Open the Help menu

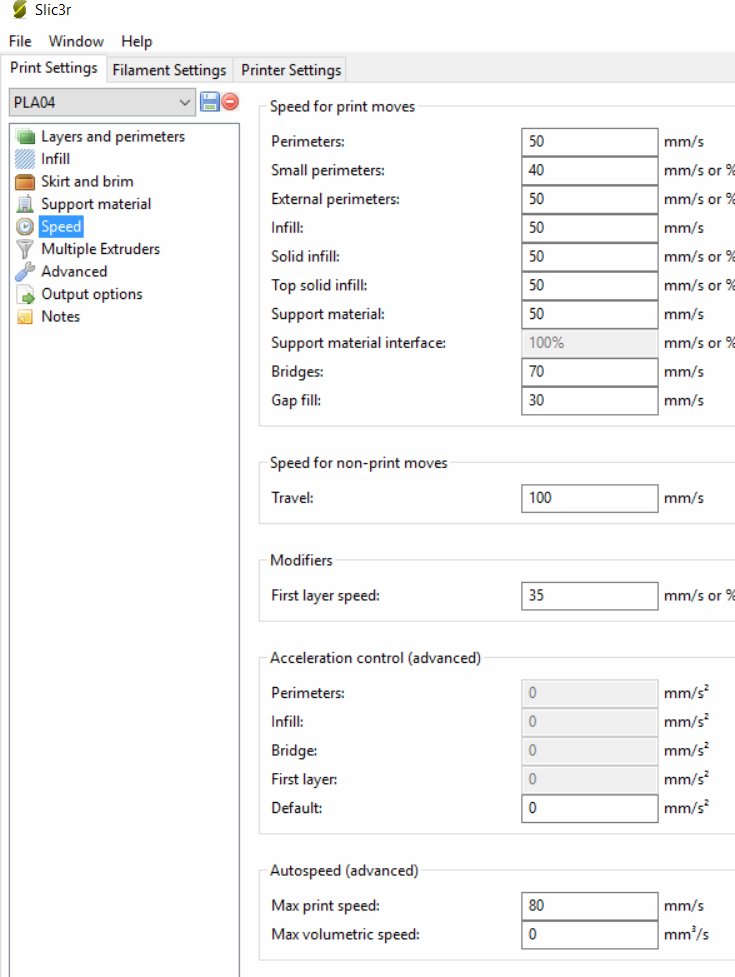coord(137,41)
